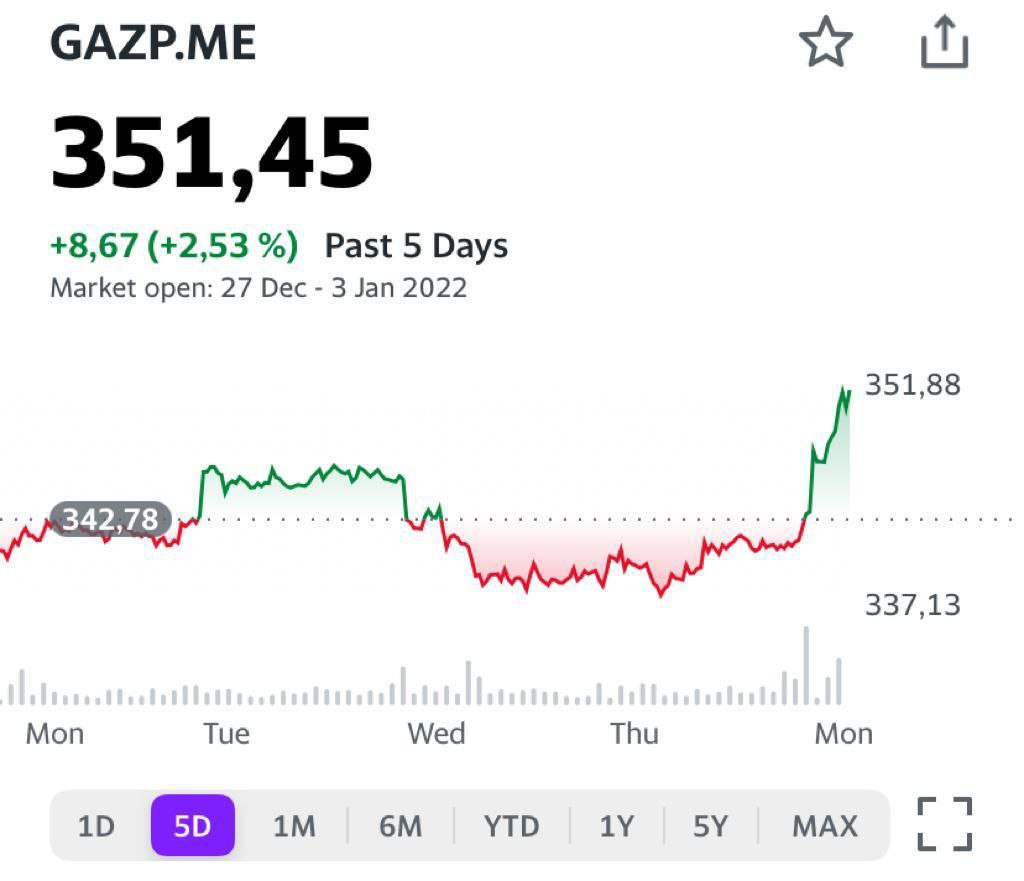Image resolution: width=1024 pixels, height=881 pixels.
Task: Tap the tallest volume bar
Action: click(x=806, y=665)
